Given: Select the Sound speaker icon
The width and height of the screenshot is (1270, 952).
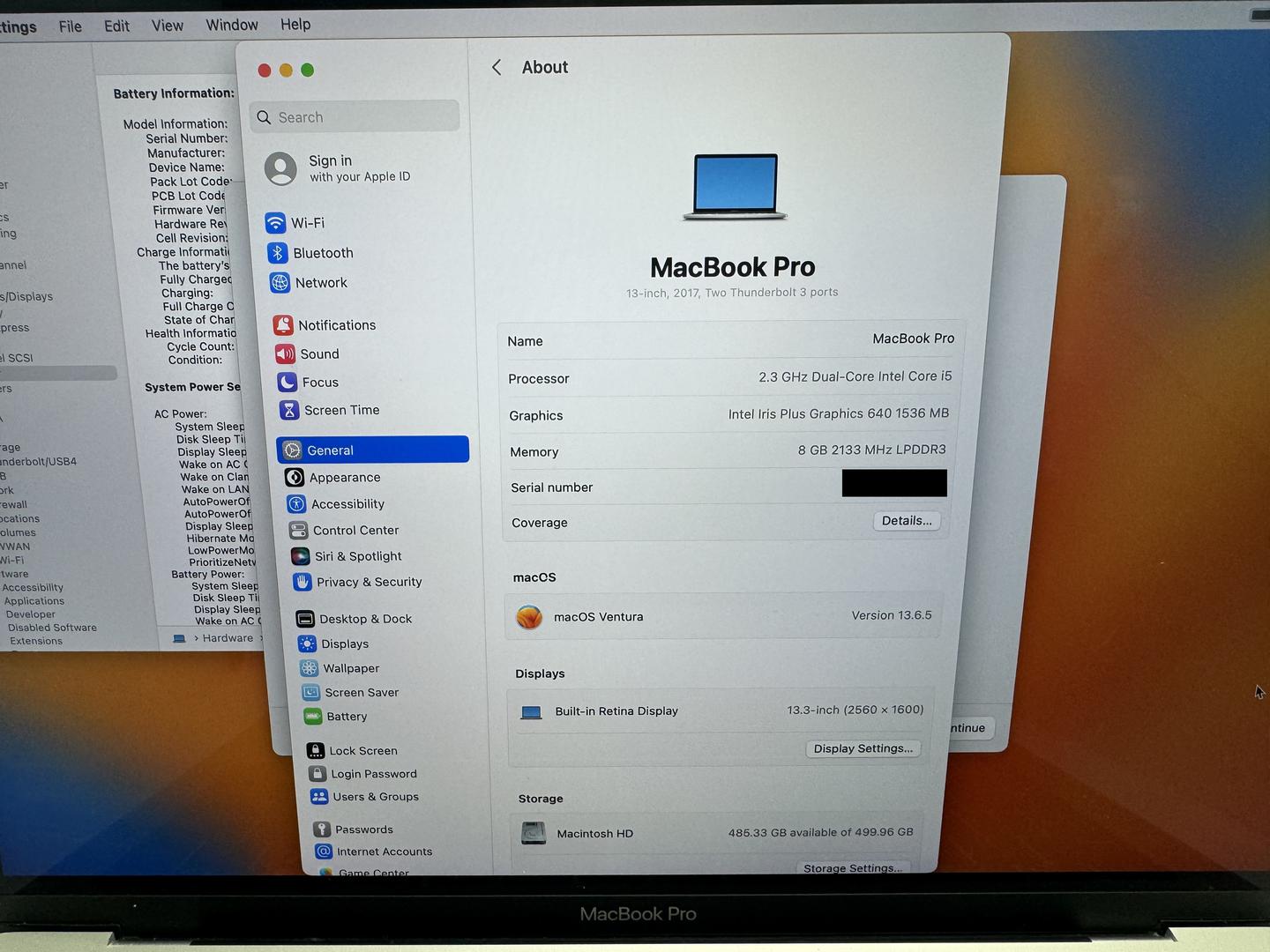Looking at the screenshot, I should tap(285, 354).
